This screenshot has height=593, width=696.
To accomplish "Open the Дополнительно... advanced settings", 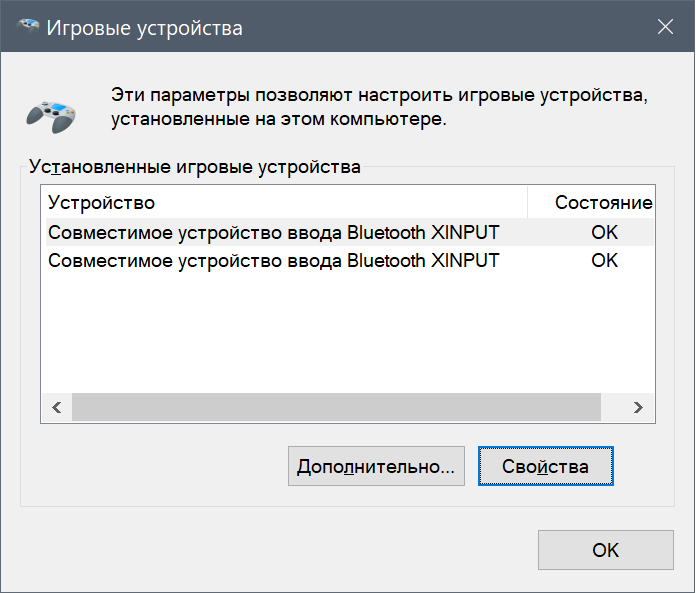I will 376,466.
